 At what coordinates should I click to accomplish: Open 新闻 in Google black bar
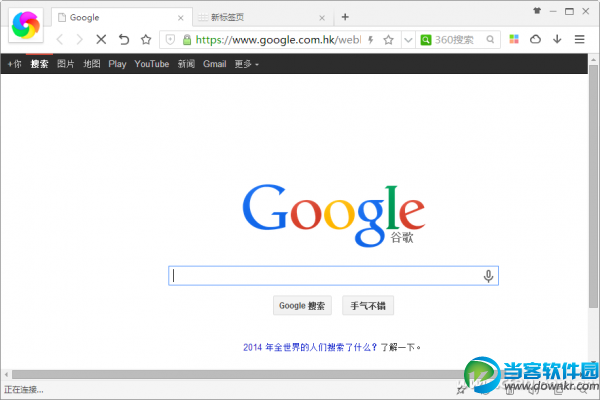coord(186,64)
